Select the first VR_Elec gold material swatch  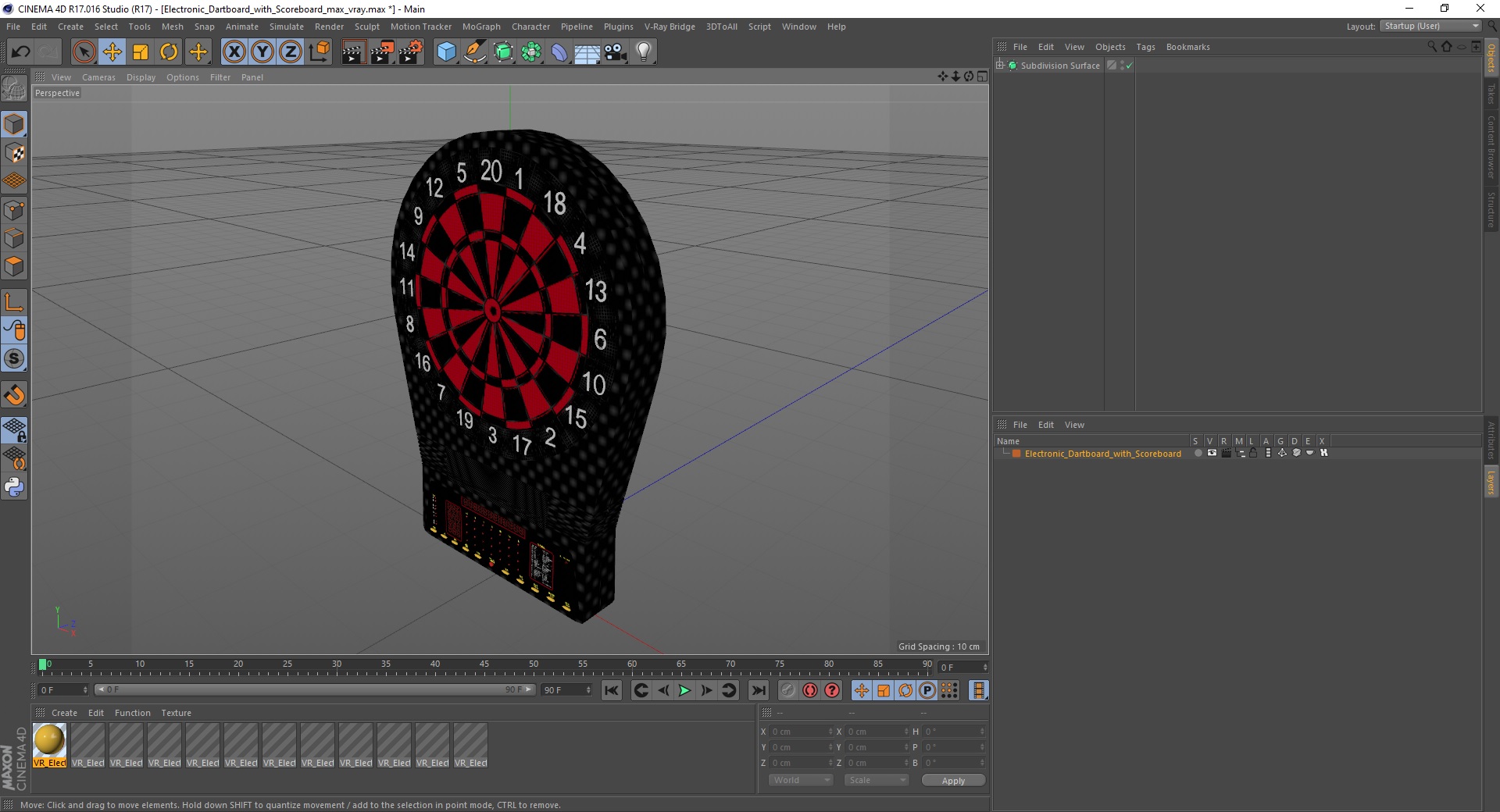[x=49, y=745]
